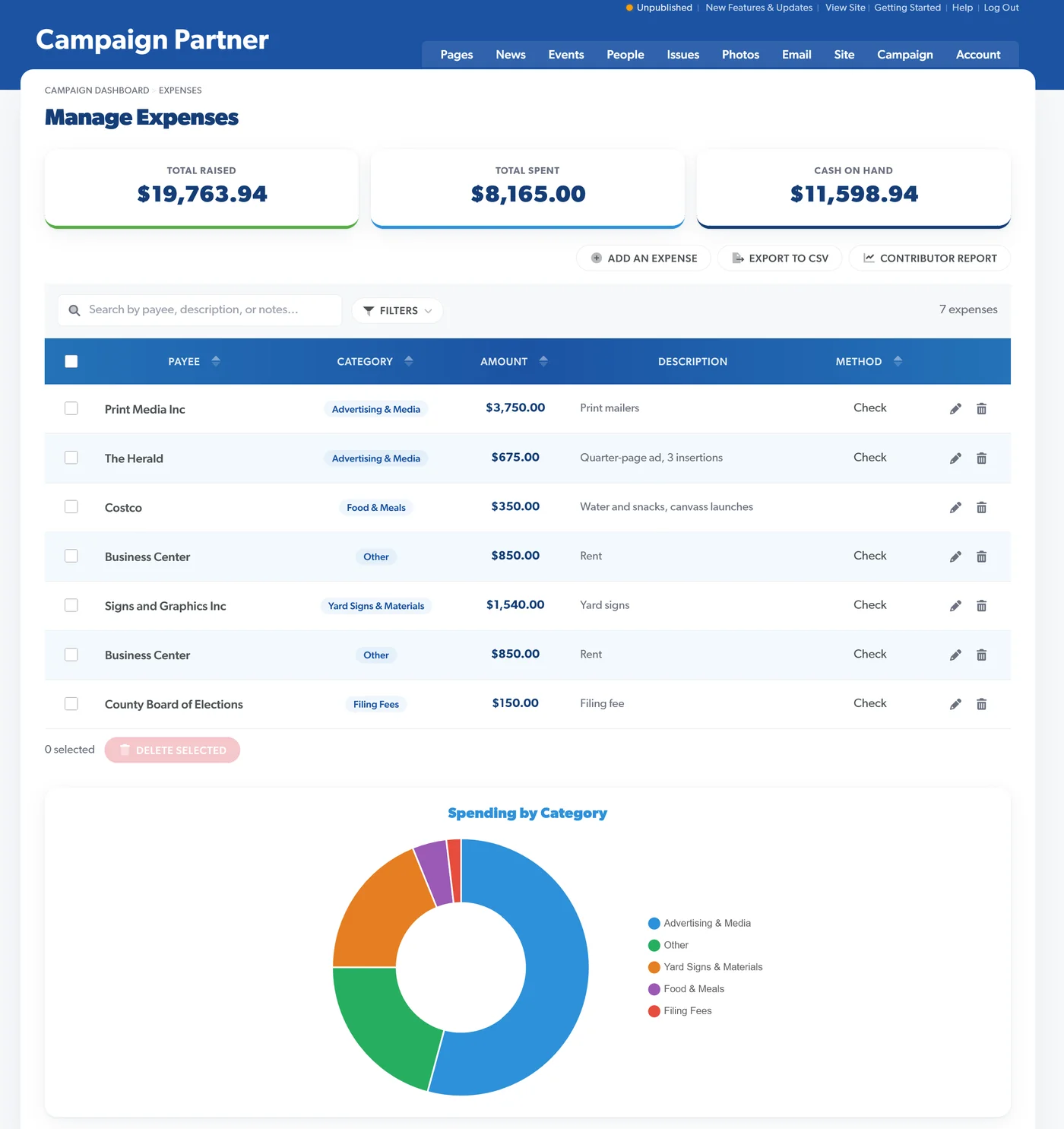
Task: Sort expenses by Category arrows
Action: [x=409, y=361]
